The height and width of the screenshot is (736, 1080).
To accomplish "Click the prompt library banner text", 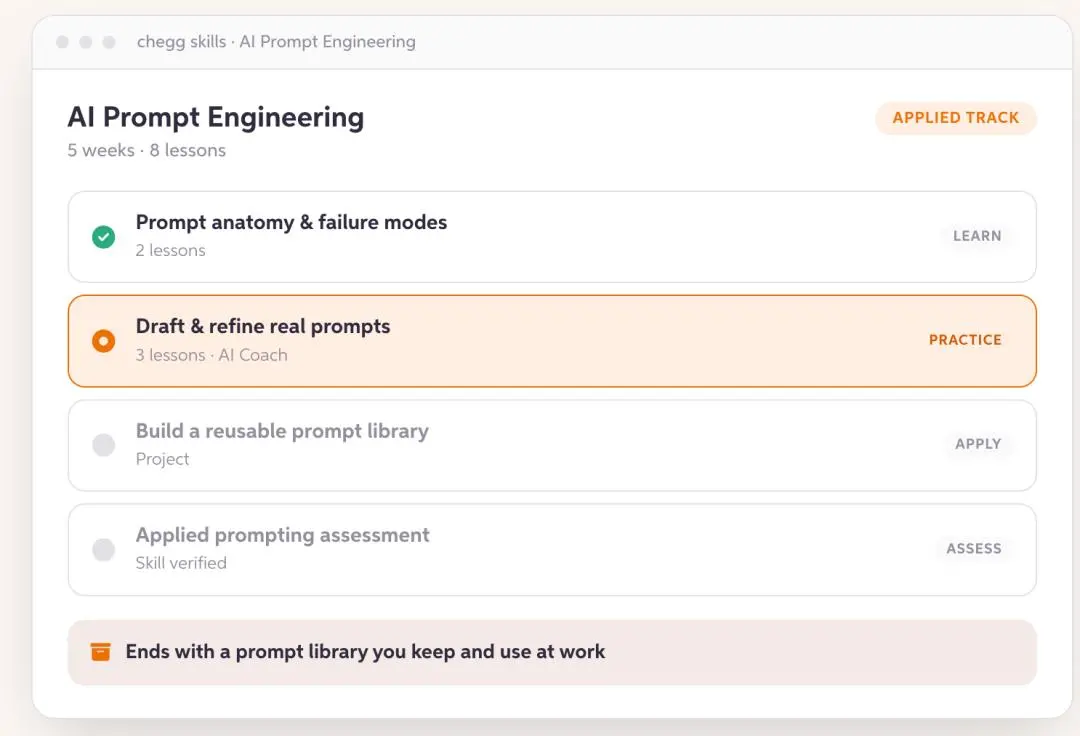I will [365, 651].
